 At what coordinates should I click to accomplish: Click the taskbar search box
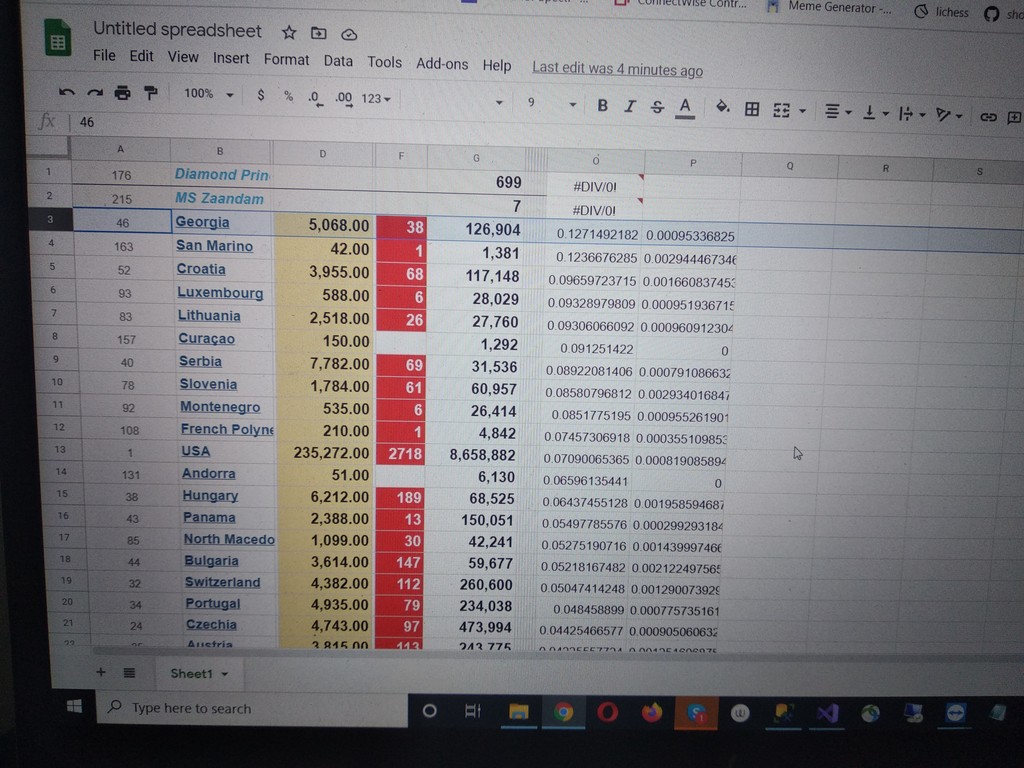(252, 709)
